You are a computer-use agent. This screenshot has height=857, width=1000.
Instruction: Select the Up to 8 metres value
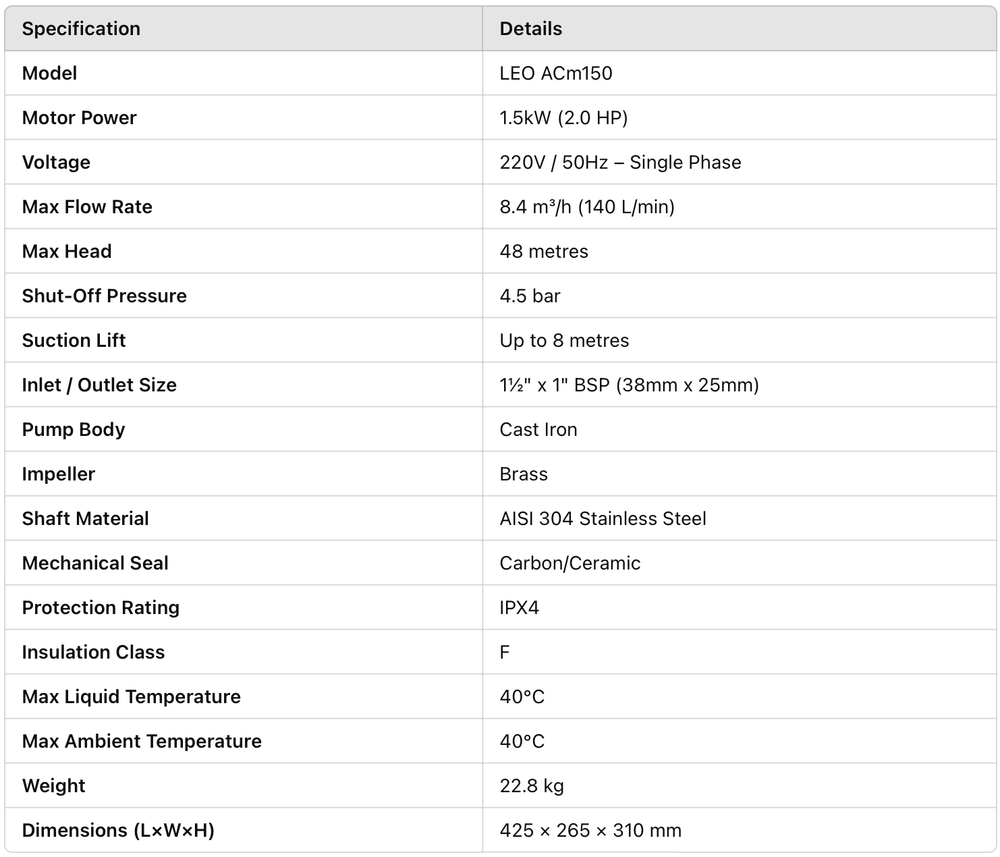pos(564,340)
